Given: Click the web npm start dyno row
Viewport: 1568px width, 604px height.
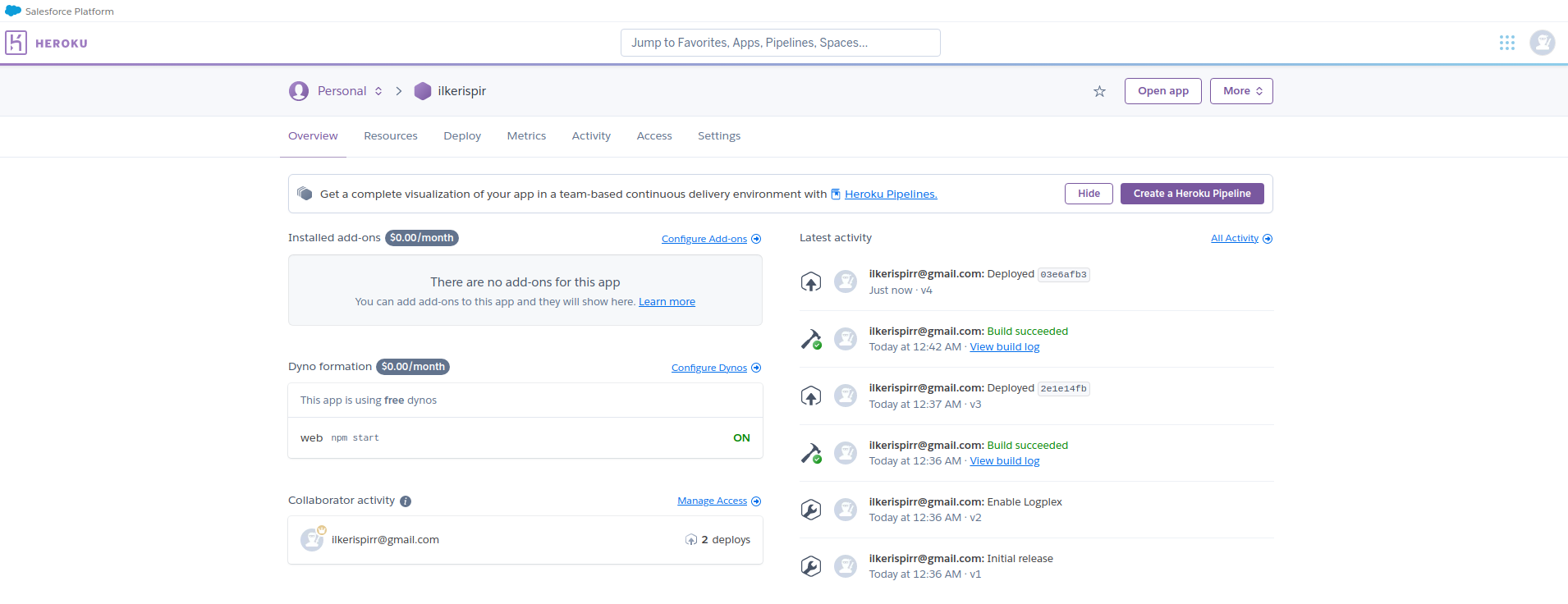Looking at the screenshot, I should [525, 438].
